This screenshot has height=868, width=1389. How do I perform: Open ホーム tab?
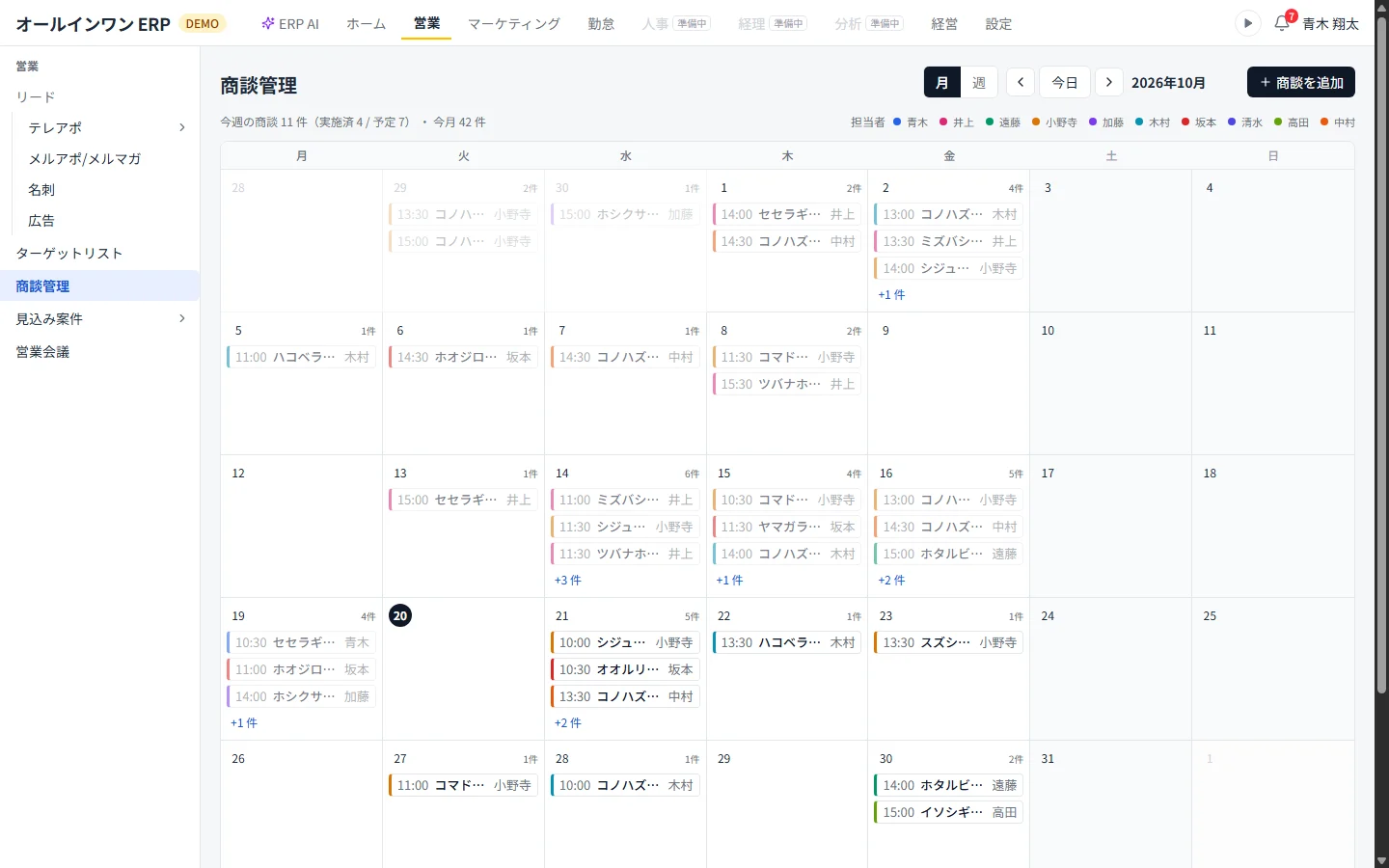click(x=367, y=23)
